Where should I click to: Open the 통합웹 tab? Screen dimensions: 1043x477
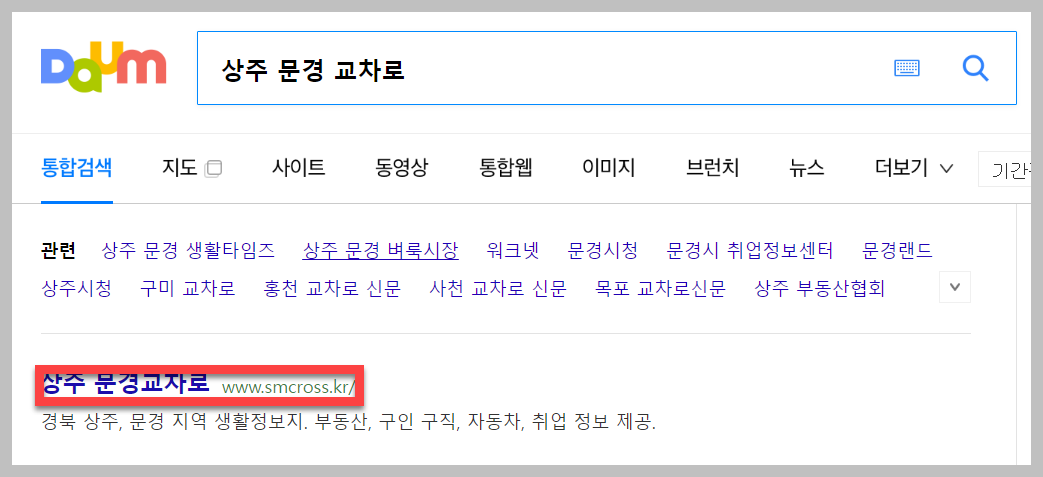tap(506, 168)
